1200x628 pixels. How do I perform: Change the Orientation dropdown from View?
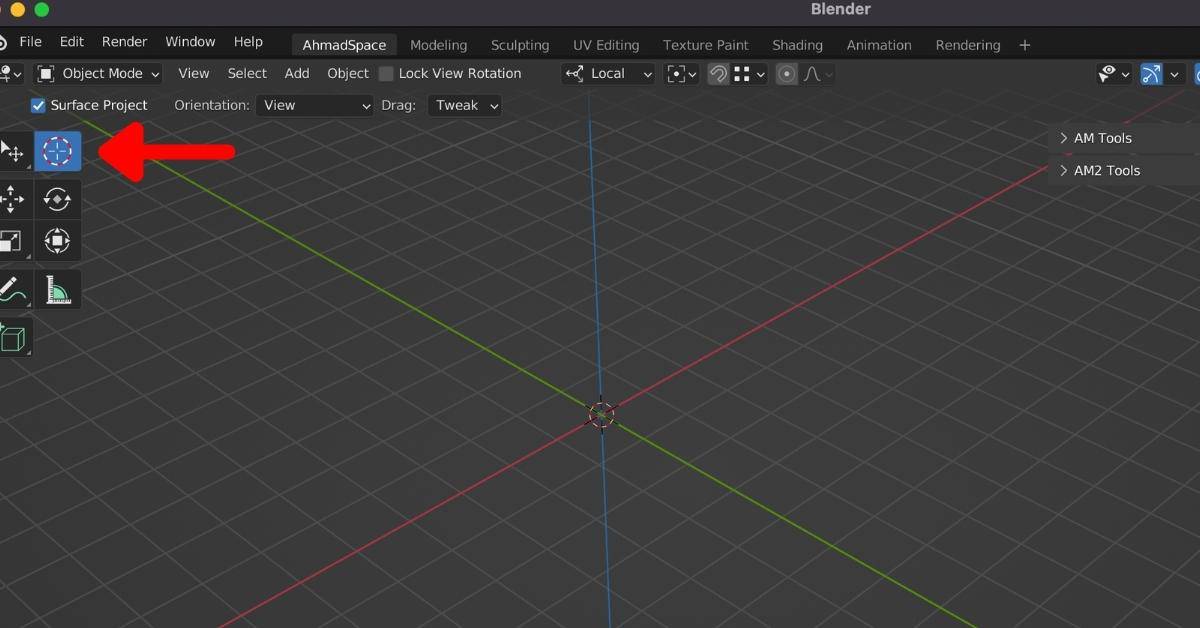click(314, 105)
